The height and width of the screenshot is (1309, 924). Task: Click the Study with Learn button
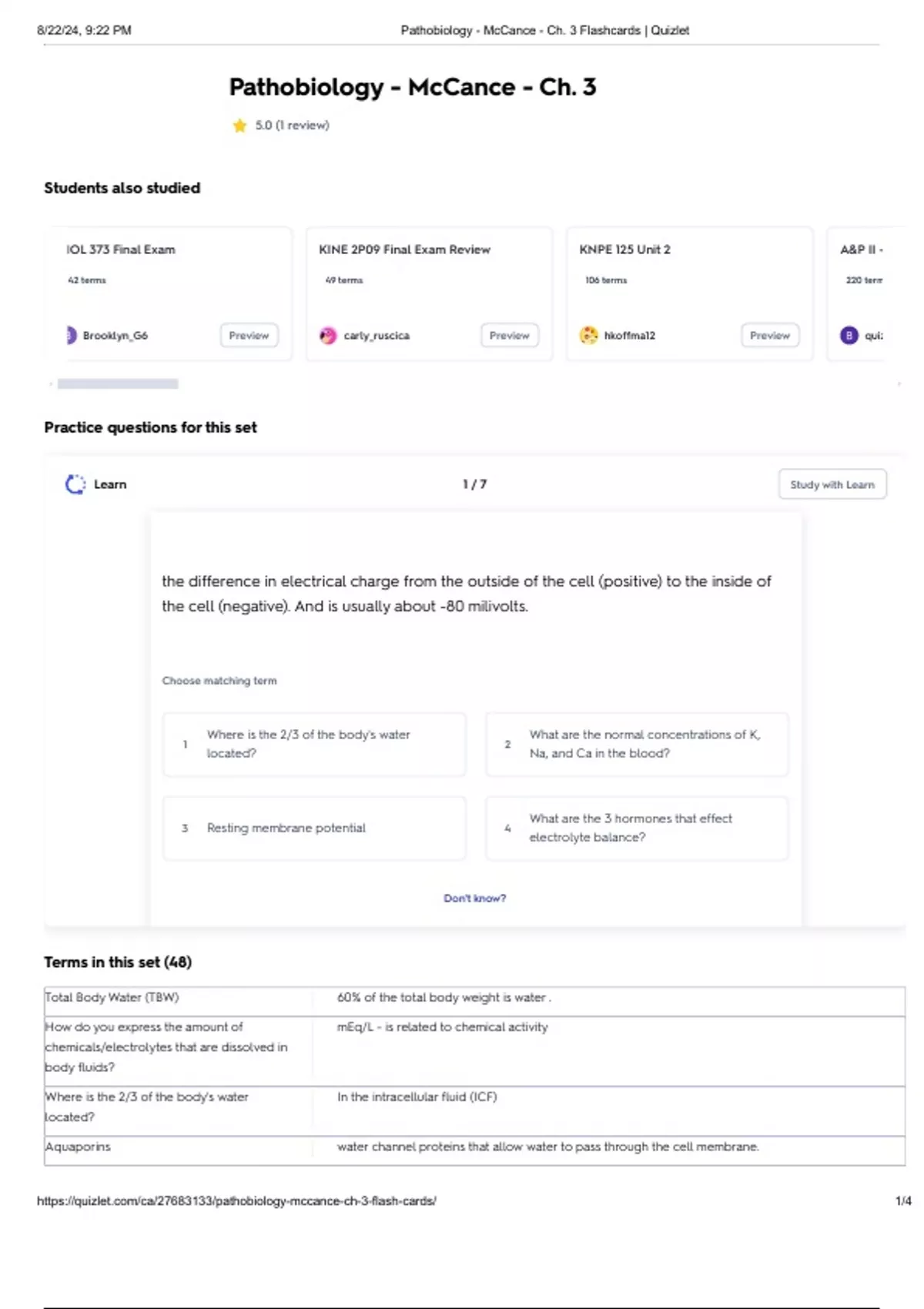832,484
